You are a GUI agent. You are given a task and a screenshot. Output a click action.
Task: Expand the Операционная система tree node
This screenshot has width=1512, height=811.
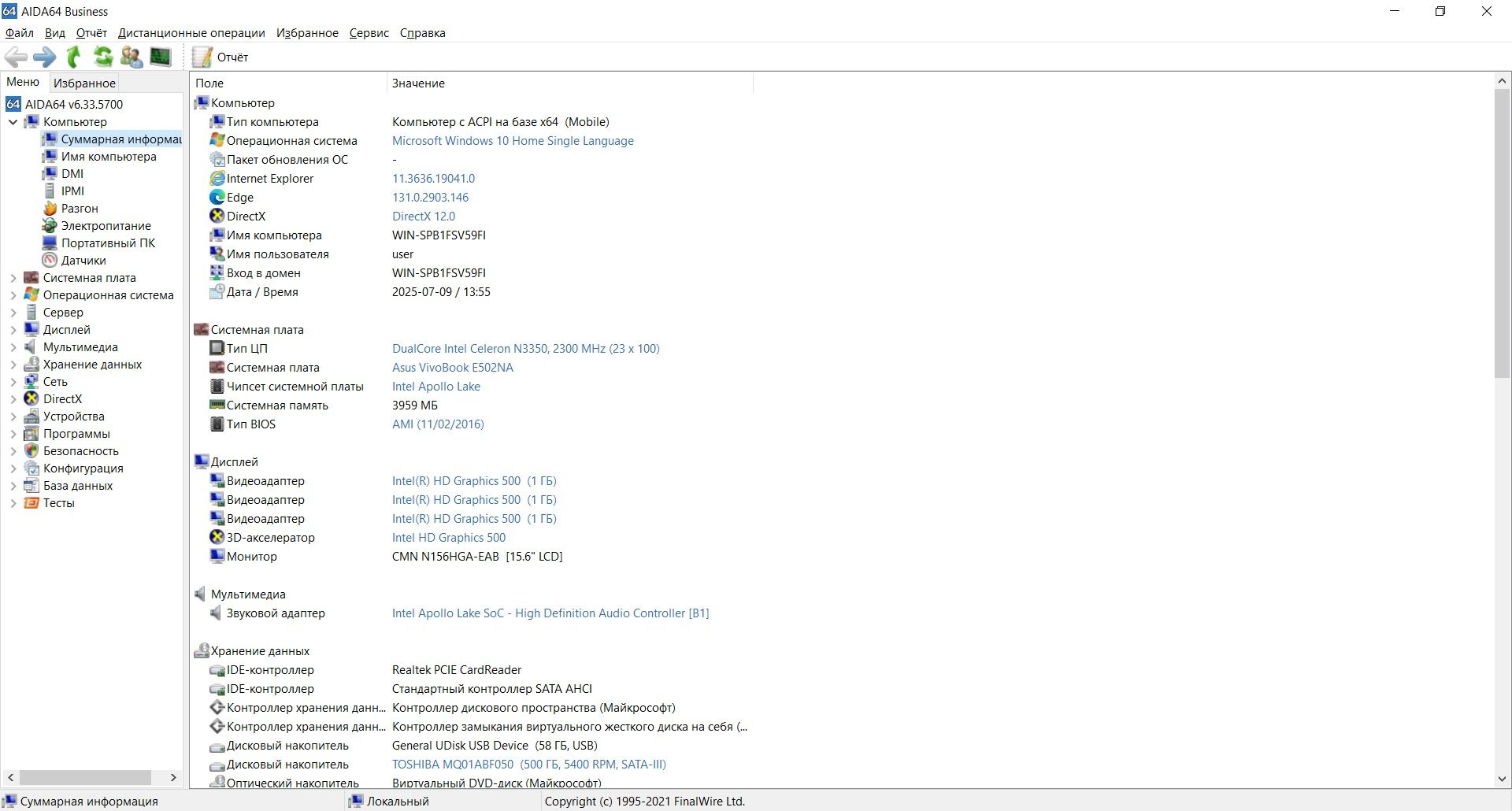click(13, 295)
